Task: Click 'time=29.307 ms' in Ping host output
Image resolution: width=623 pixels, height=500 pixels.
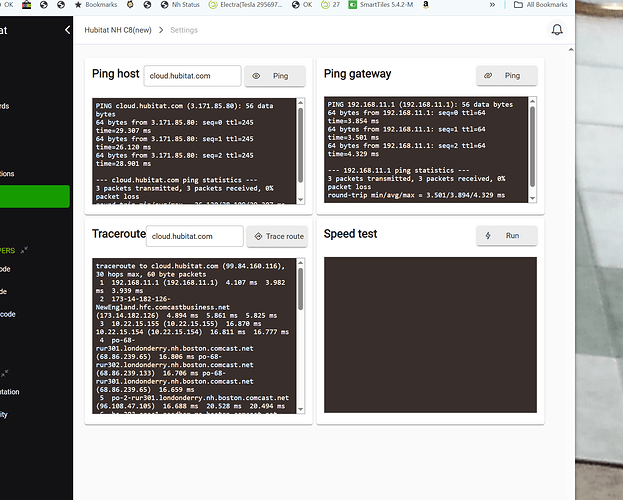Action: tap(123, 130)
